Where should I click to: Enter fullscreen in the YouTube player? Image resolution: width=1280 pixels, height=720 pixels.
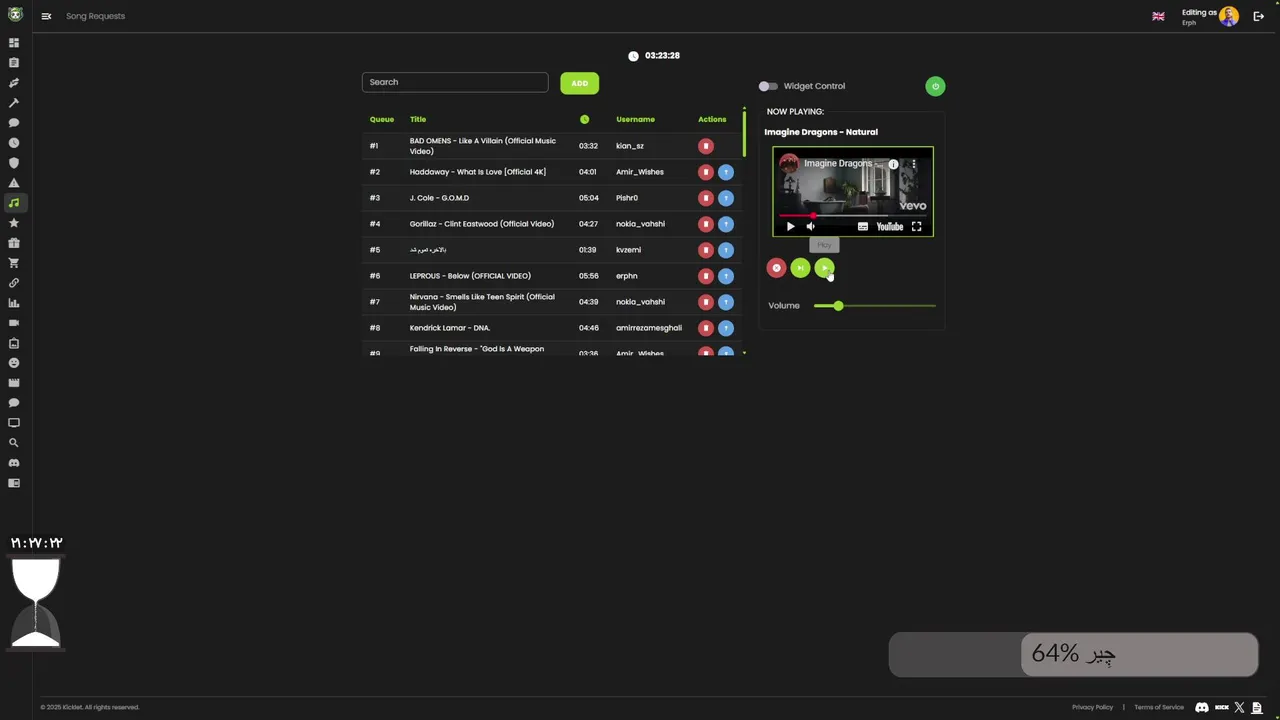point(916,227)
